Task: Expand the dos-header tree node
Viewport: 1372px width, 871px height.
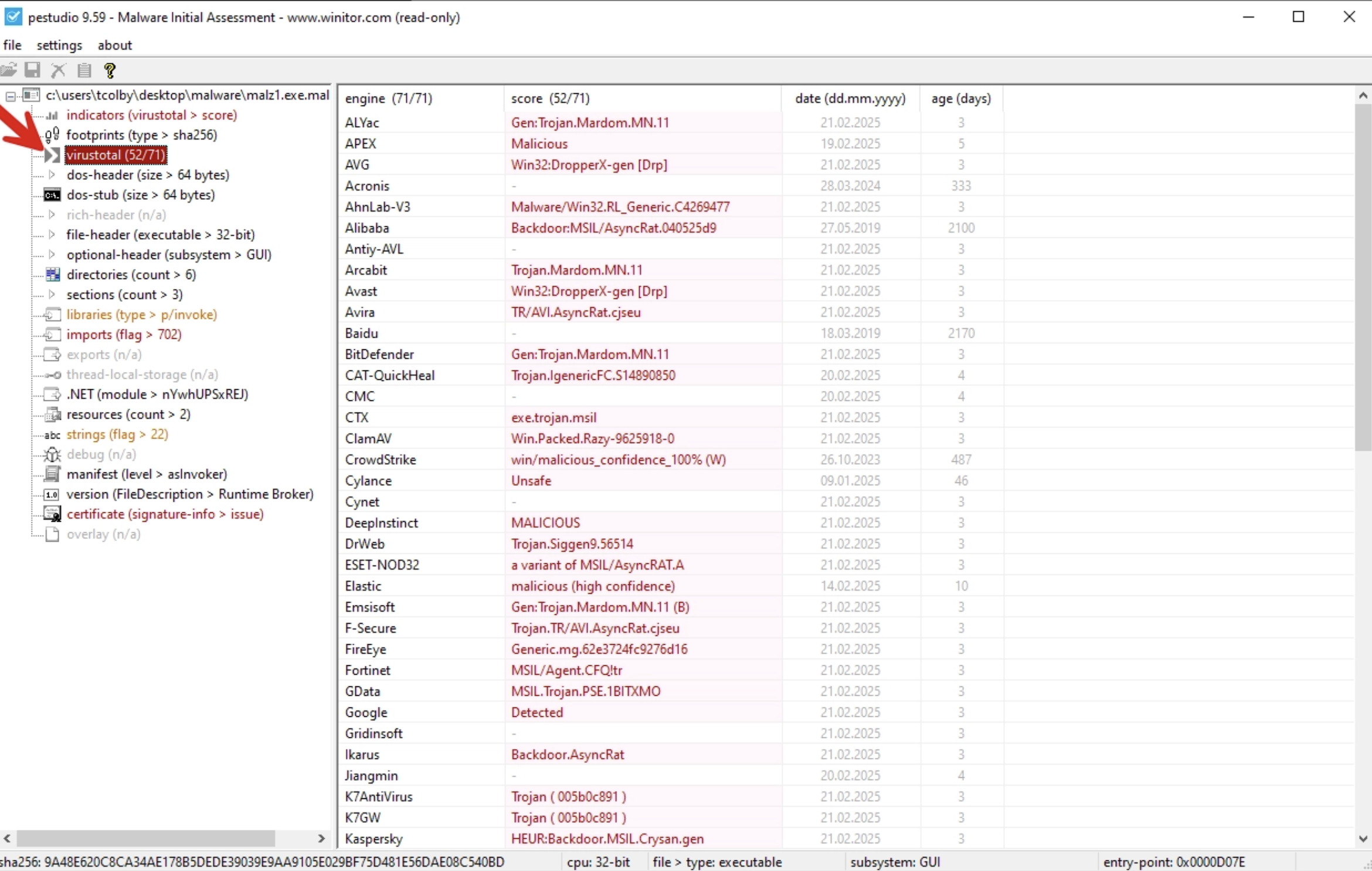Action: coord(52,175)
